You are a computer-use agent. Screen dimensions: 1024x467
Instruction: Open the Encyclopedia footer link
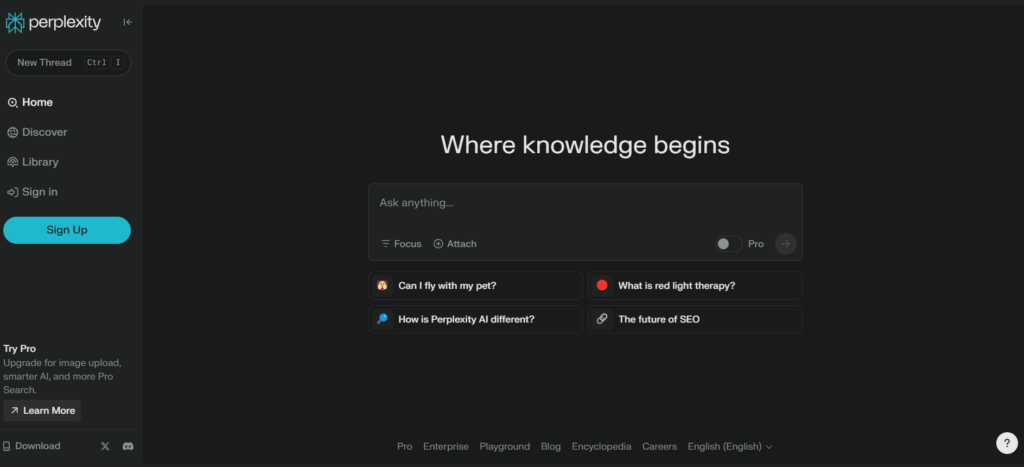tap(601, 447)
